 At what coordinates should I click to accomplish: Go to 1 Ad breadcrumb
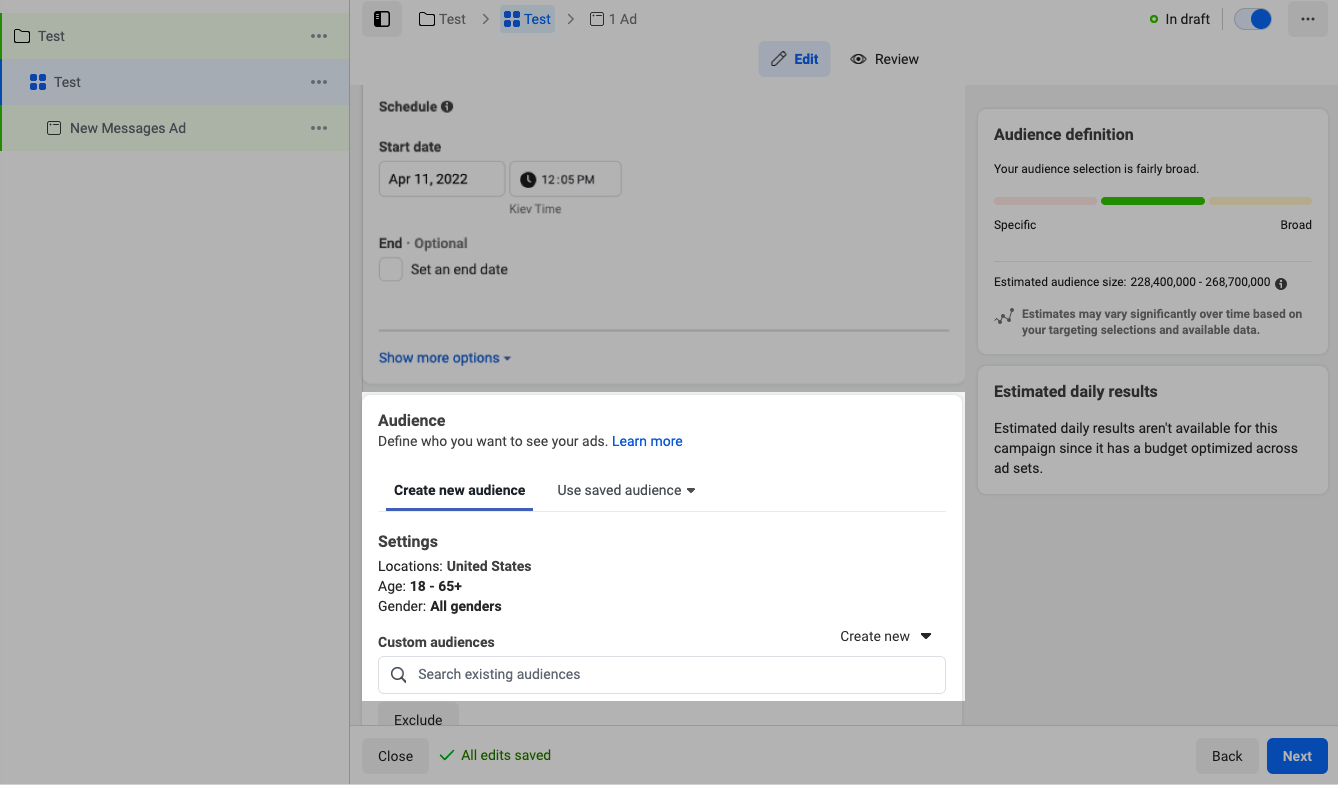point(613,19)
